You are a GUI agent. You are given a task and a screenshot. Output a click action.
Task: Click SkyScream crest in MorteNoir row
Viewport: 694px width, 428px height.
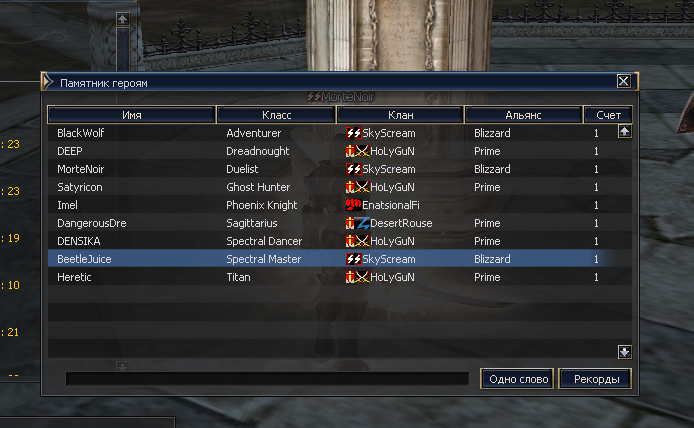pos(354,169)
